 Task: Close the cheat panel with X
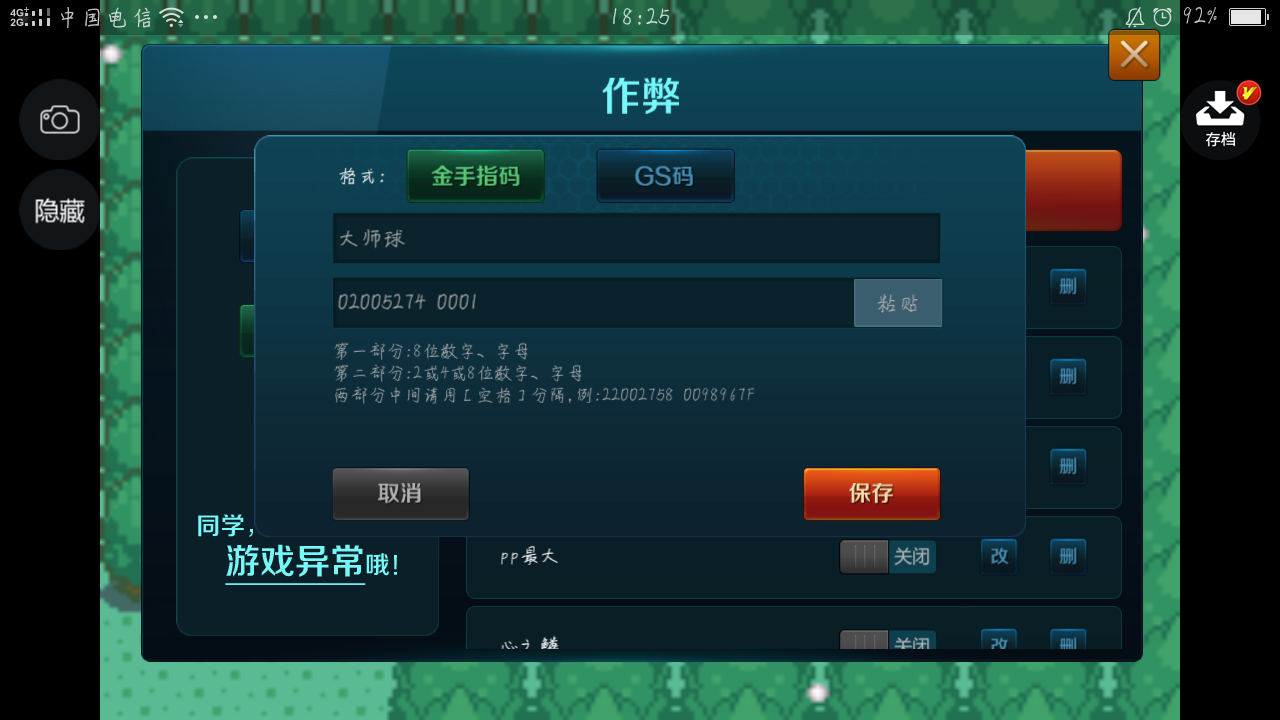pos(1134,55)
